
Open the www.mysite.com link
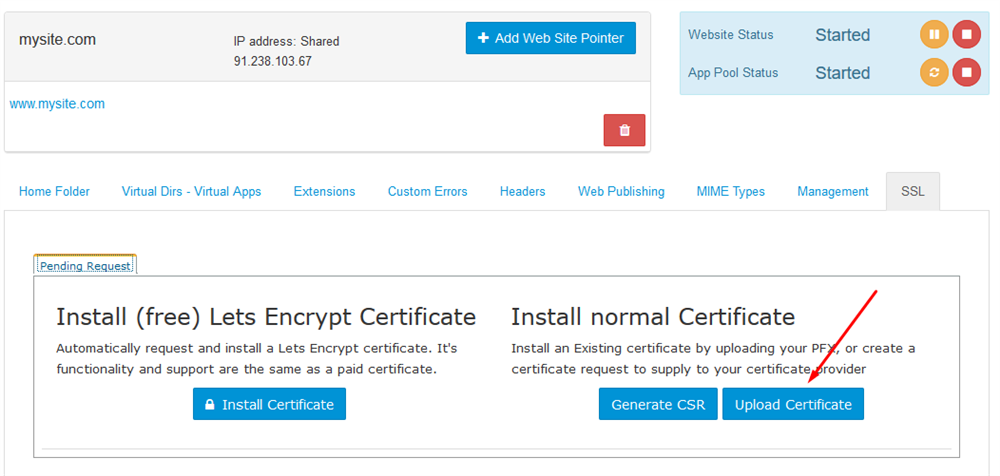pos(57,104)
